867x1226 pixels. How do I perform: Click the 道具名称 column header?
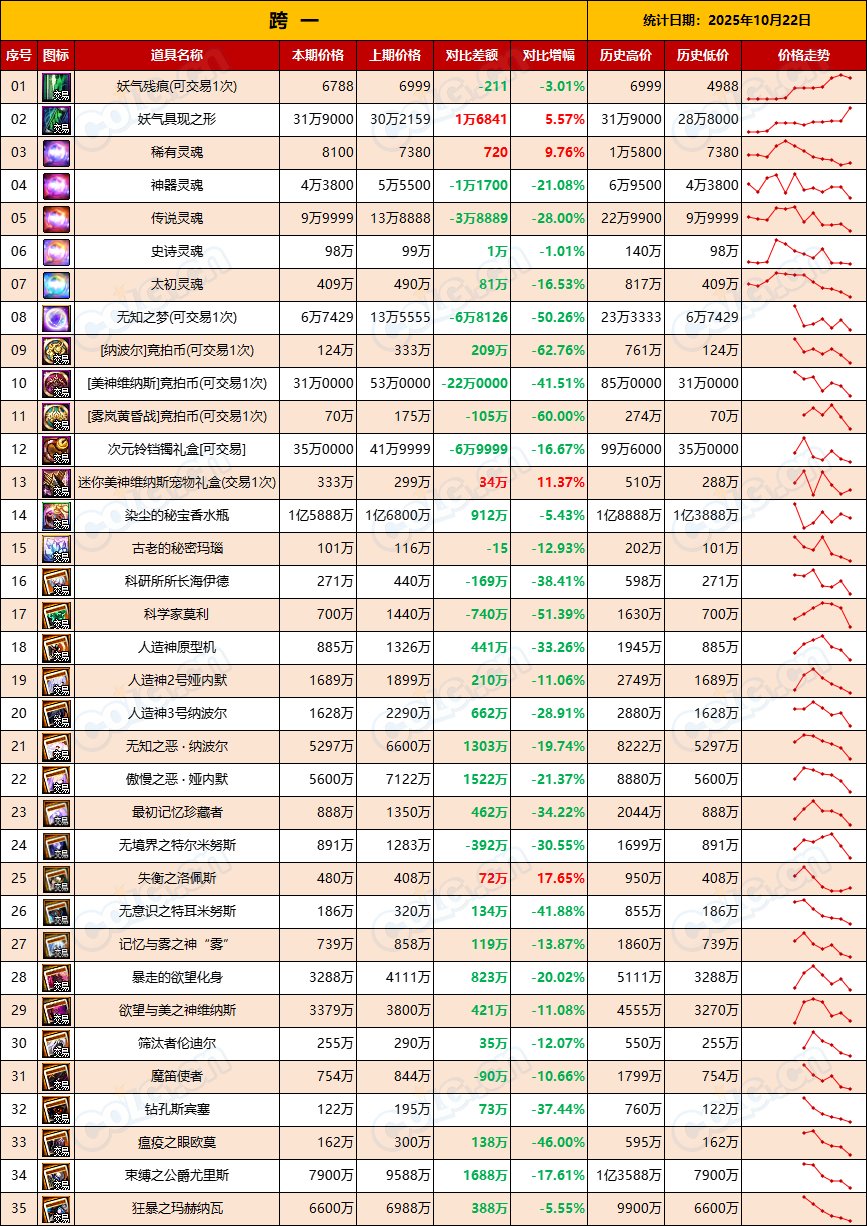pyautogui.click(x=177, y=55)
